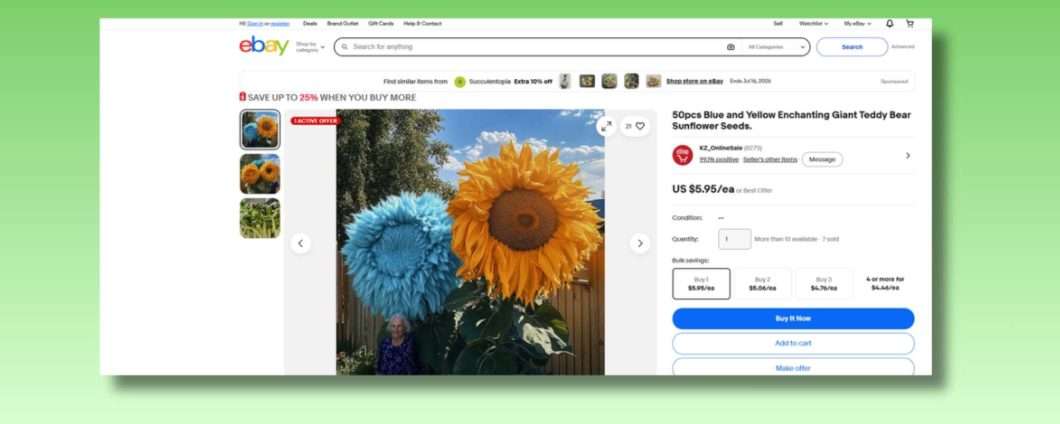Viewport: 1060px width, 424px height.
Task: Select the second thumbnail with two orange sunflowers
Action: tap(260, 174)
